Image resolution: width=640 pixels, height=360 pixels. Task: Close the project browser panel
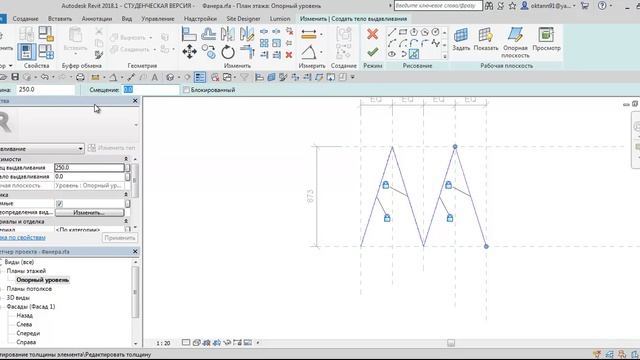click(x=135, y=251)
